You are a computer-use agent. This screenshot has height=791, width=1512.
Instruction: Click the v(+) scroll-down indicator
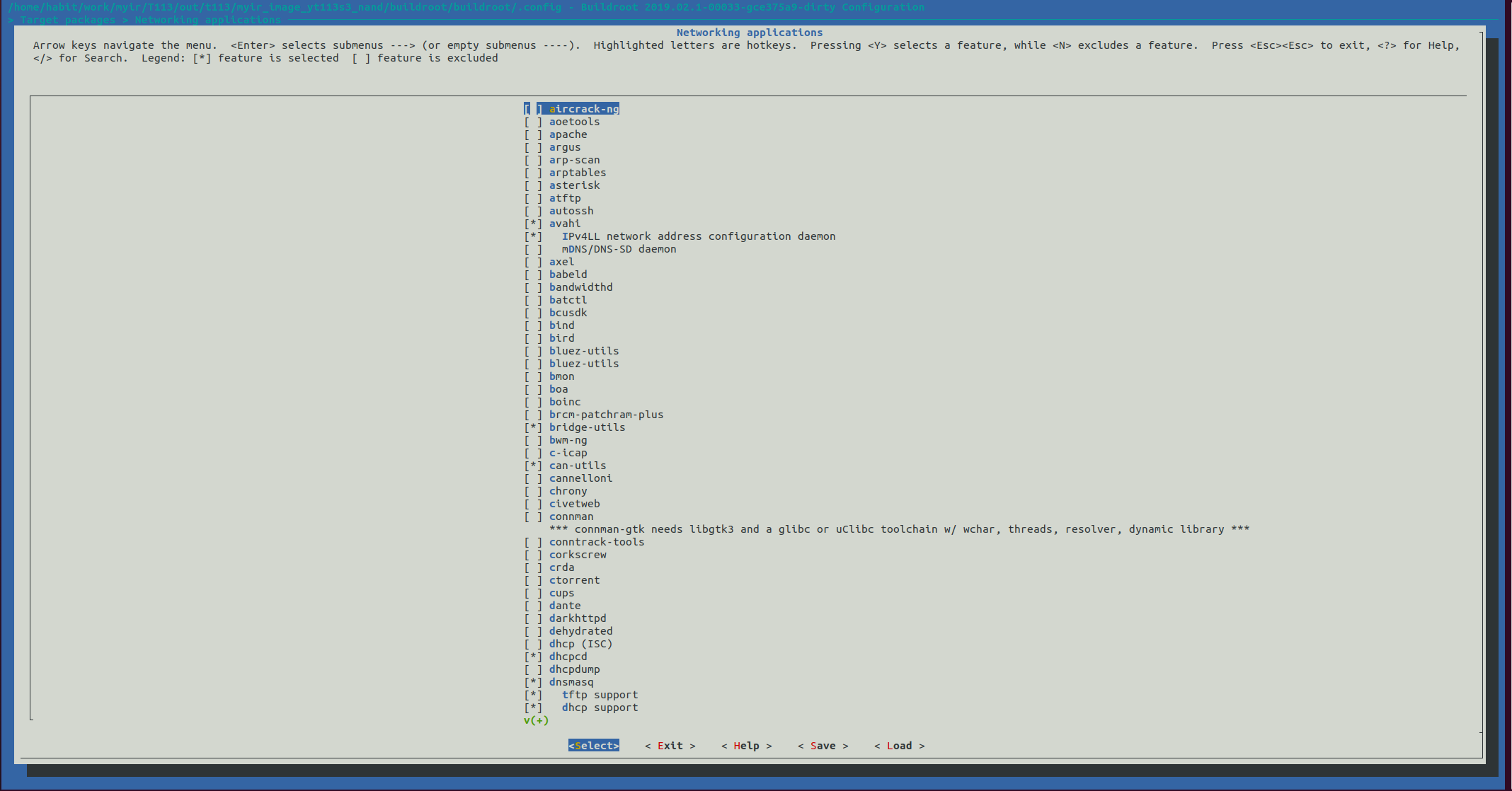pos(536,720)
